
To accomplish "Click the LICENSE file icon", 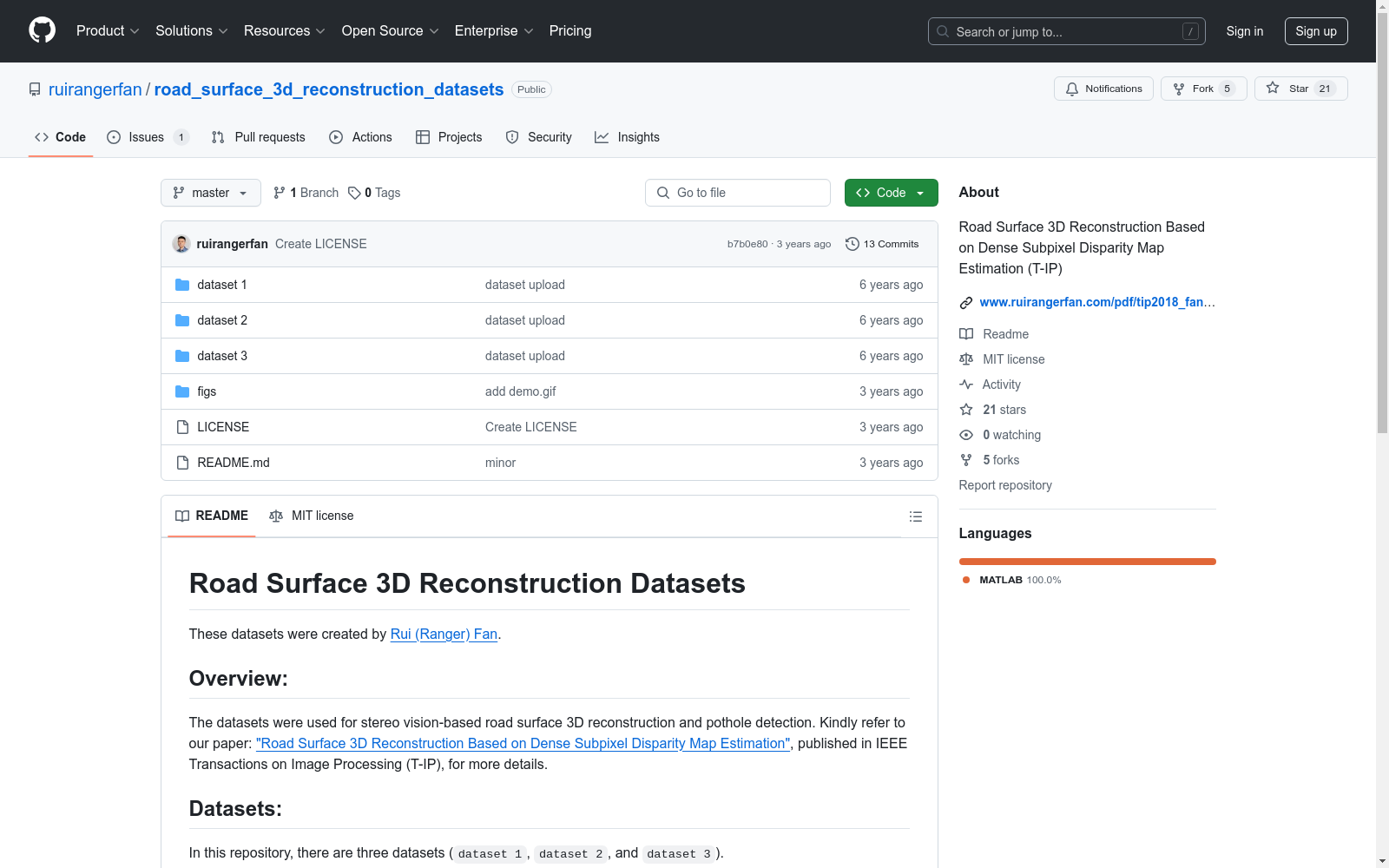I will (x=182, y=427).
